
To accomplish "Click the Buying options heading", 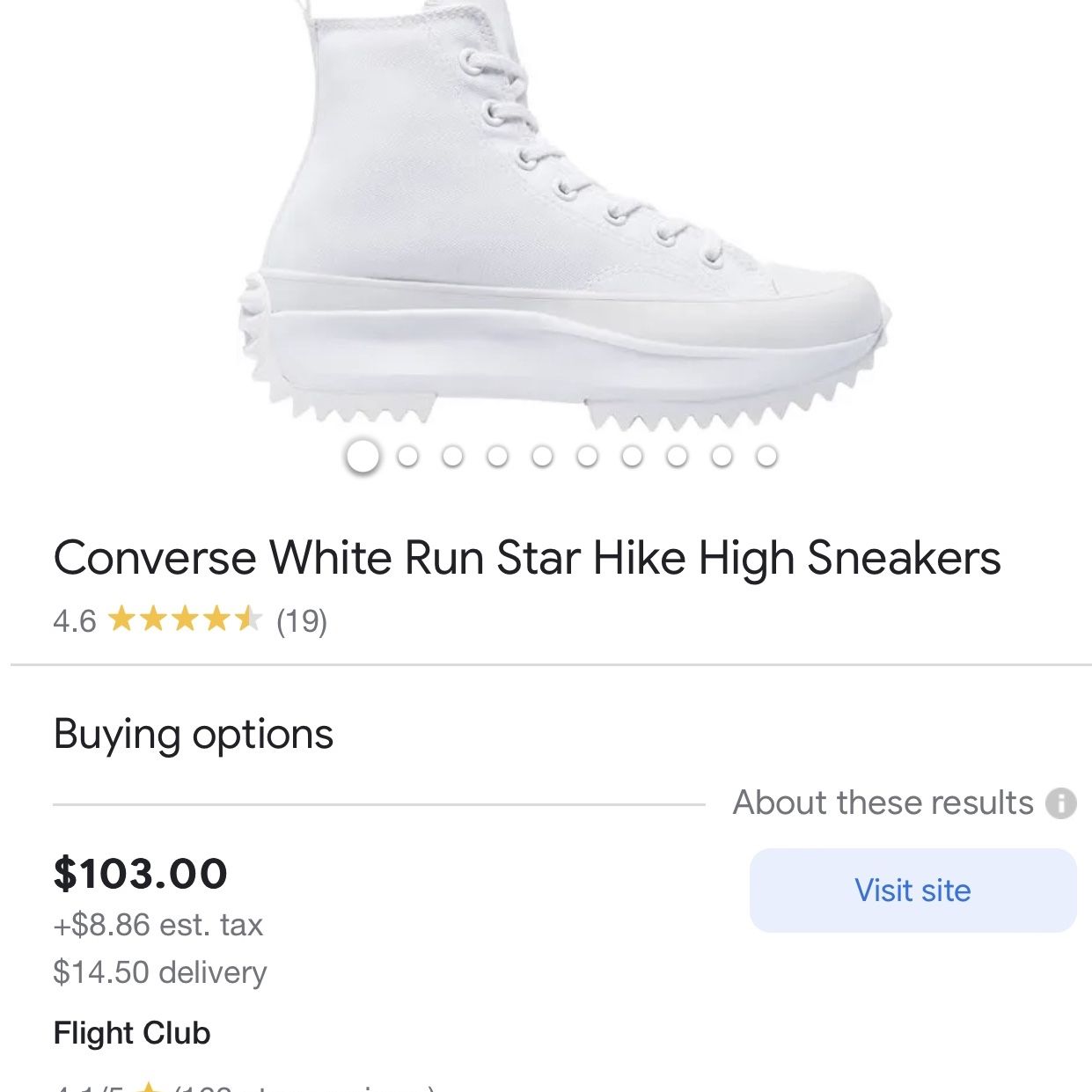I will coord(194,734).
